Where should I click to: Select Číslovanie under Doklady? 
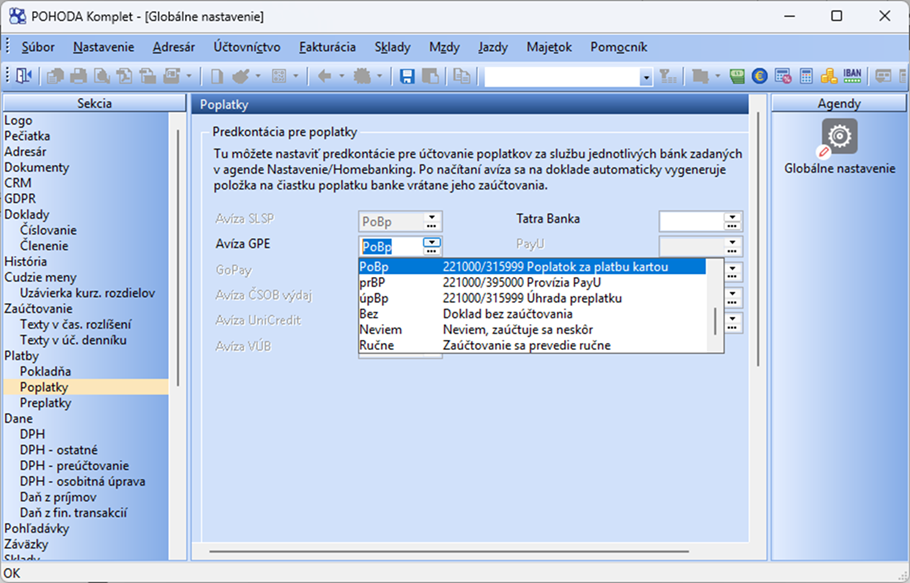click(48, 230)
